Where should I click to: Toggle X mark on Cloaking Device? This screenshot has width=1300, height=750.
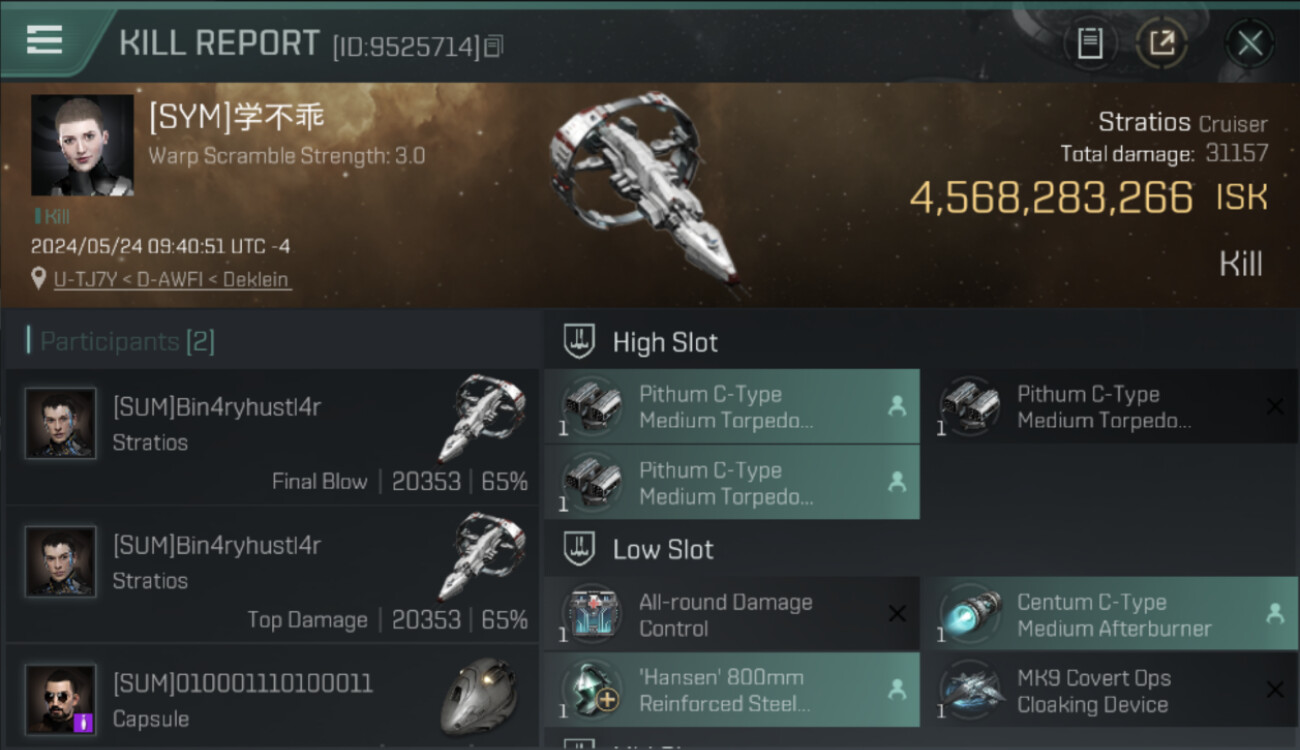1274,690
